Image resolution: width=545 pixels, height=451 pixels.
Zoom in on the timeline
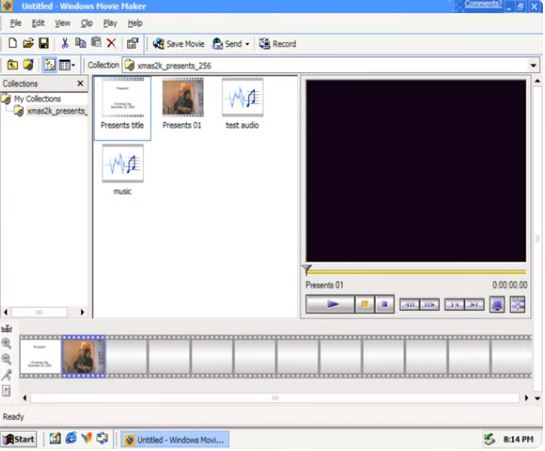click(7, 343)
